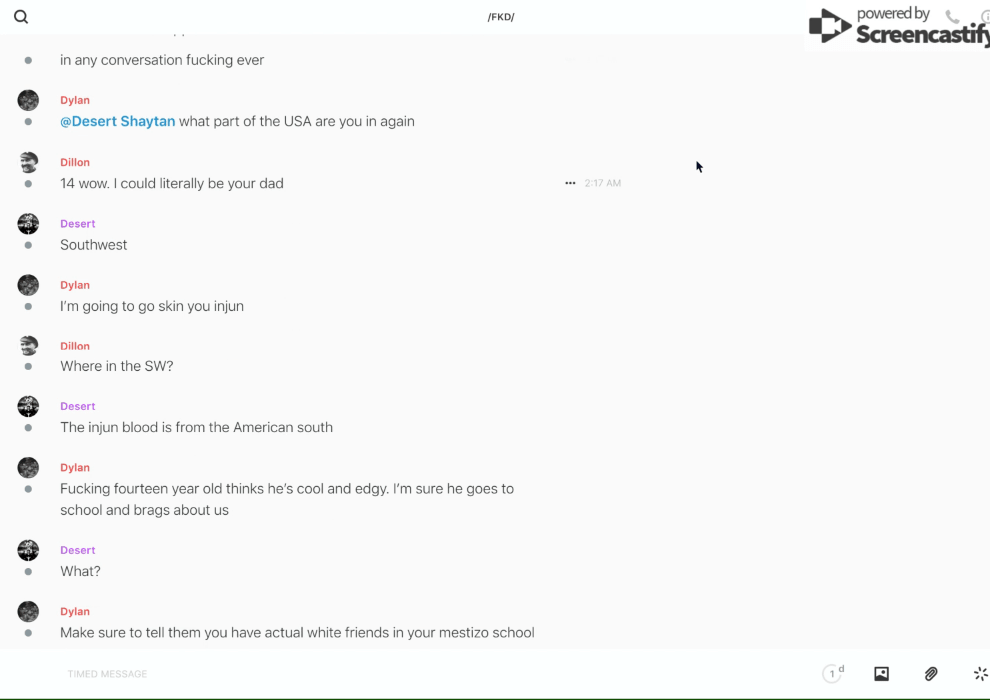Screen dimensions: 990x700
Task: Click the status dot beside "What?" message
Action: click(x=28, y=572)
